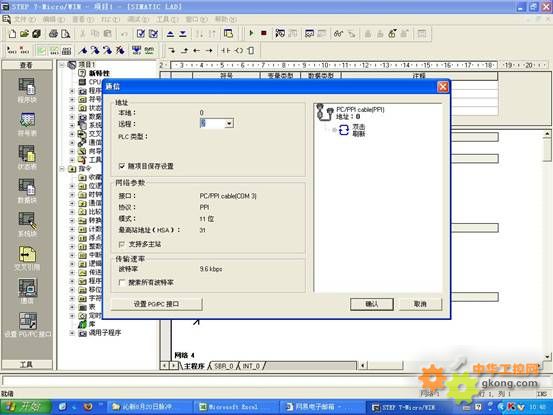The width and height of the screenshot is (553, 415).
Task: Click the Upload triangle icon
Action: coord(170,34)
